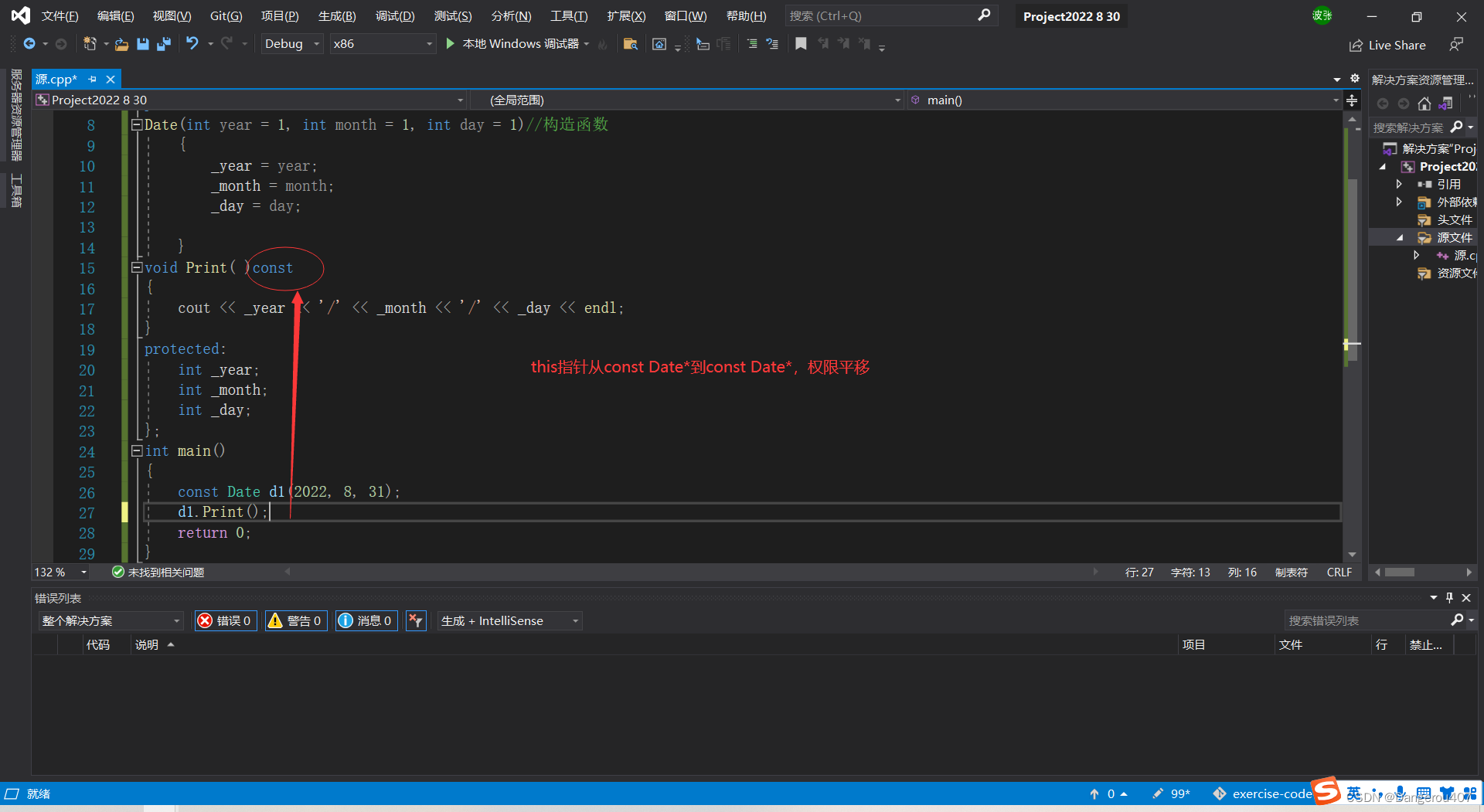Click the feedback person icon near Live Share

pos(1456,44)
